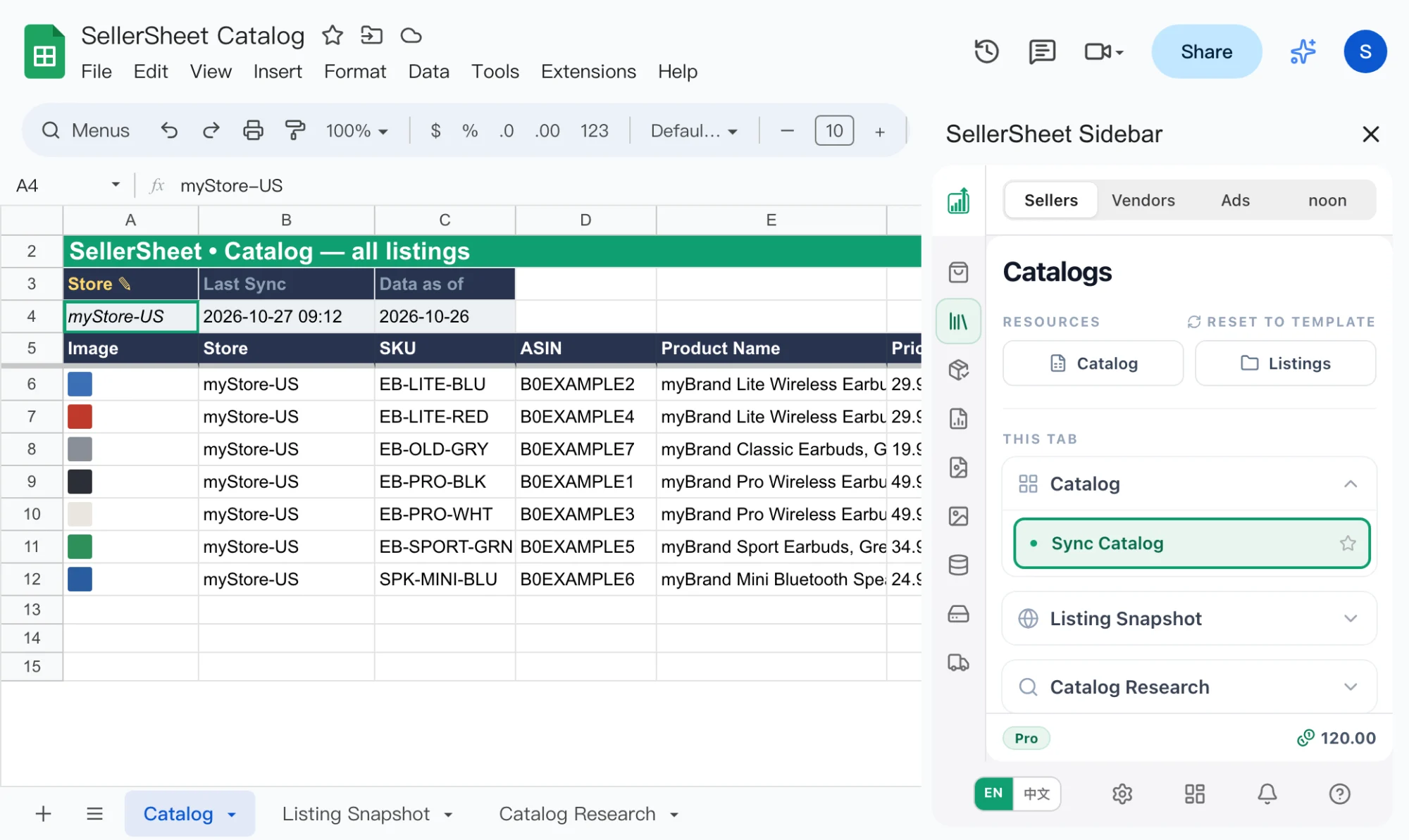The image size is (1409, 840).
Task: Click the red image swatch for EB-LITE-RED
Action: click(80, 417)
